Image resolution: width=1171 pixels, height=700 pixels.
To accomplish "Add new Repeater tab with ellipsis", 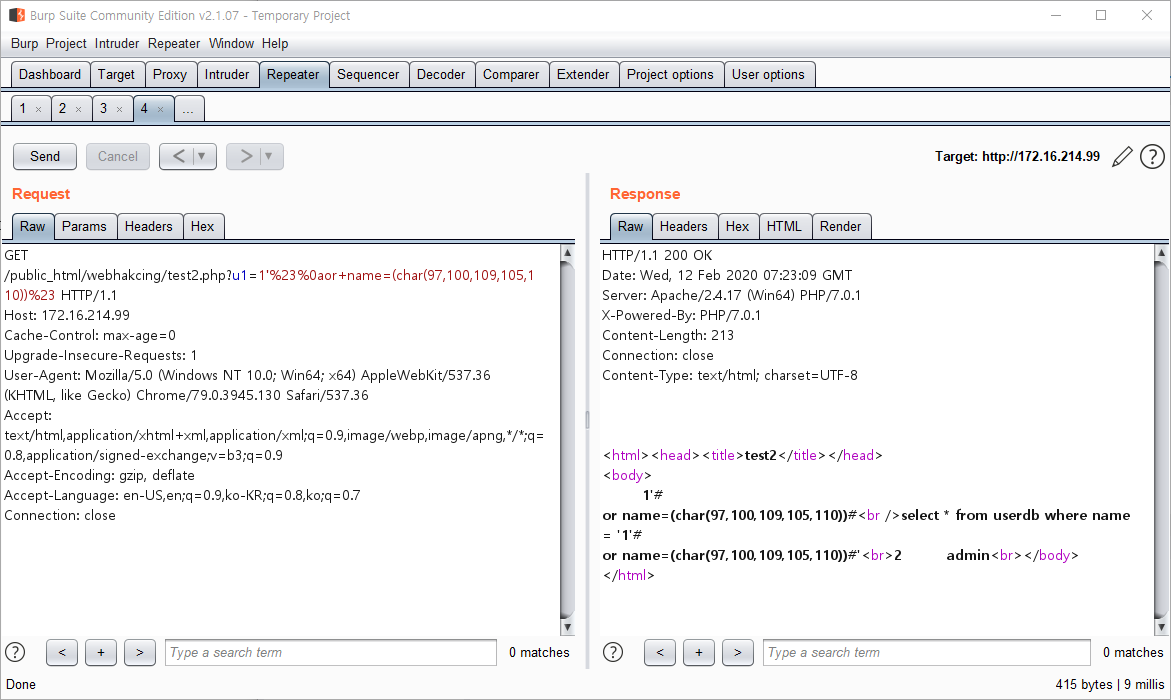I will pos(188,109).
